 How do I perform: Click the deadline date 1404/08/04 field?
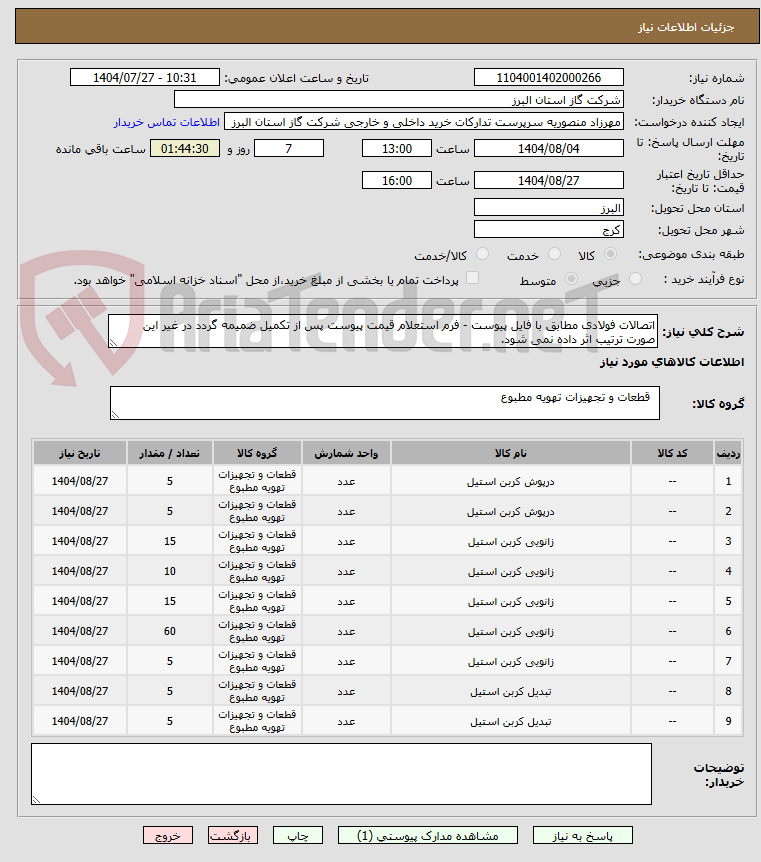click(x=549, y=148)
